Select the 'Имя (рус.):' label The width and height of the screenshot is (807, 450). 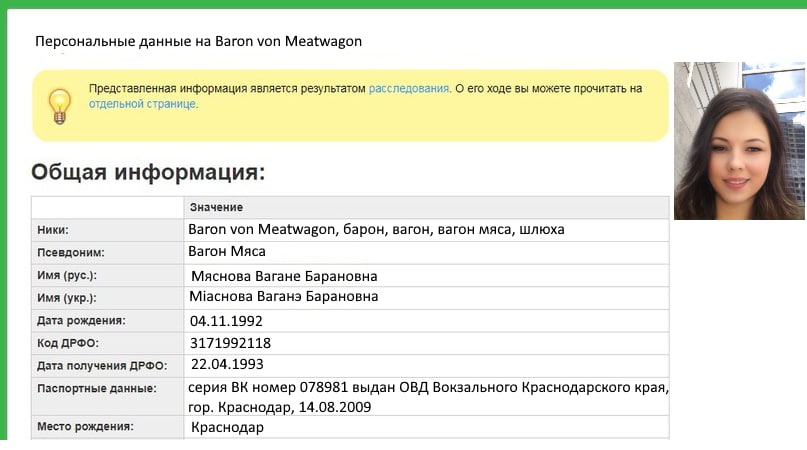[x=67, y=275]
